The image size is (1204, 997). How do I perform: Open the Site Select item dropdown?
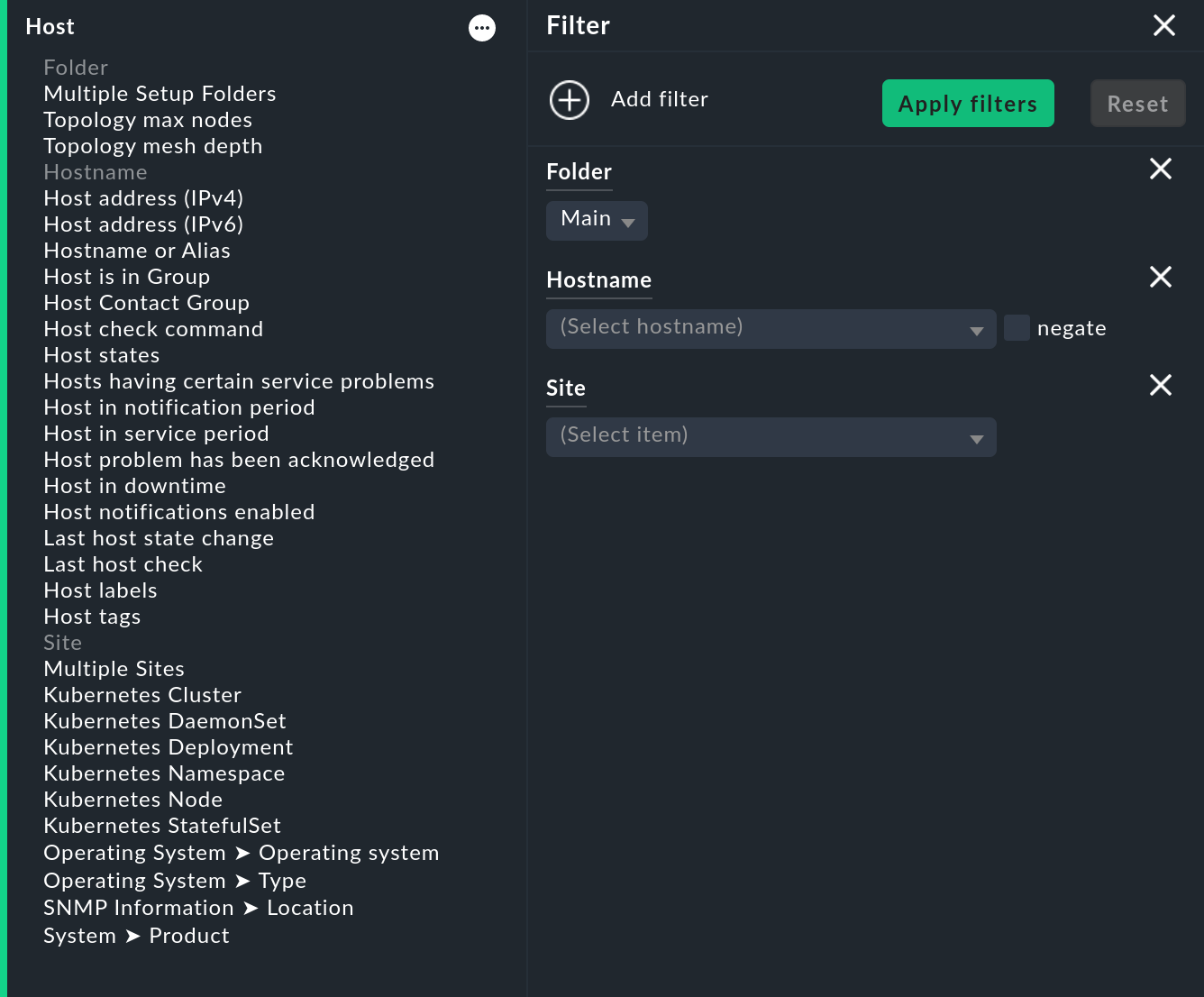tap(771, 437)
